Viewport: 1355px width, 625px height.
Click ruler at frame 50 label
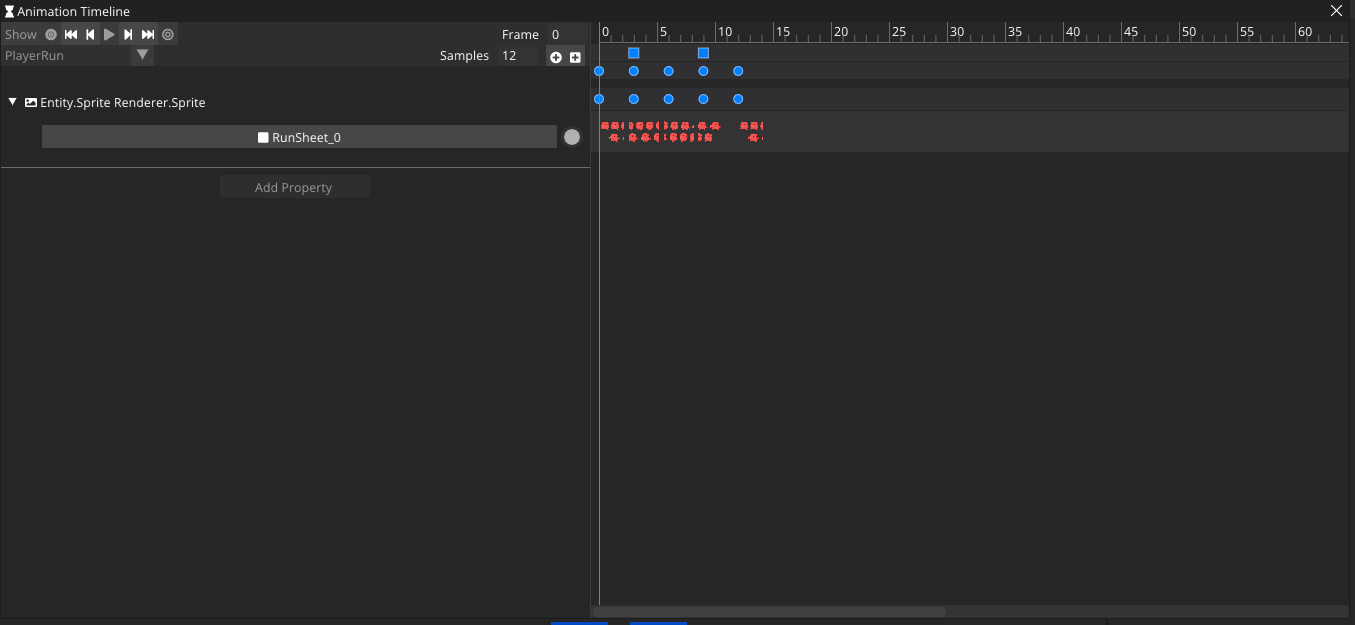1189,32
